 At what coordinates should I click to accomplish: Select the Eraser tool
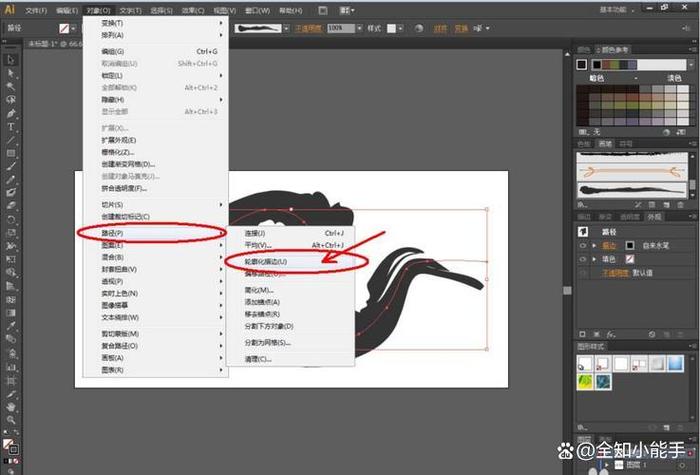(11, 206)
